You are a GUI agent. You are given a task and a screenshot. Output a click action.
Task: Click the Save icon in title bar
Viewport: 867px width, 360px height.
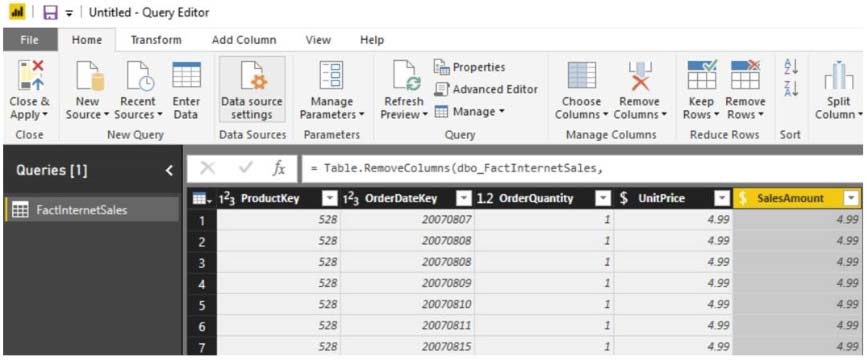[x=50, y=12]
